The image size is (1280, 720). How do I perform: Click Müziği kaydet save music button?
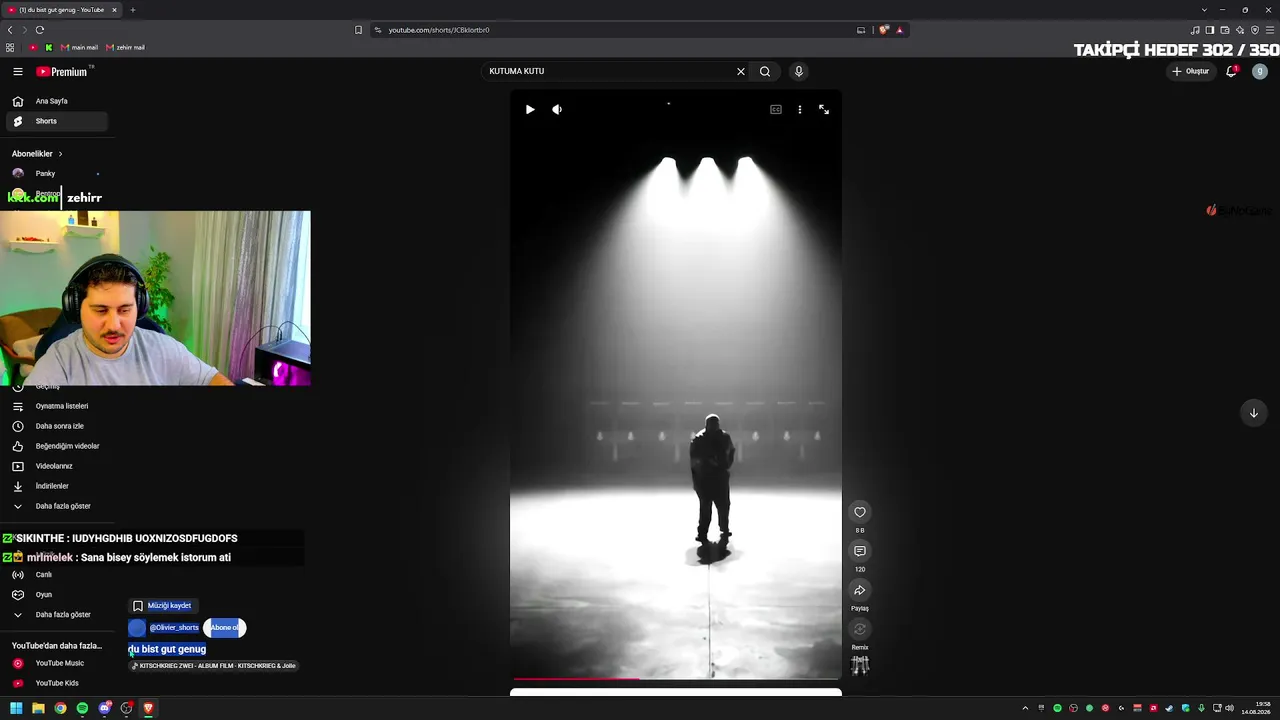[x=162, y=606]
